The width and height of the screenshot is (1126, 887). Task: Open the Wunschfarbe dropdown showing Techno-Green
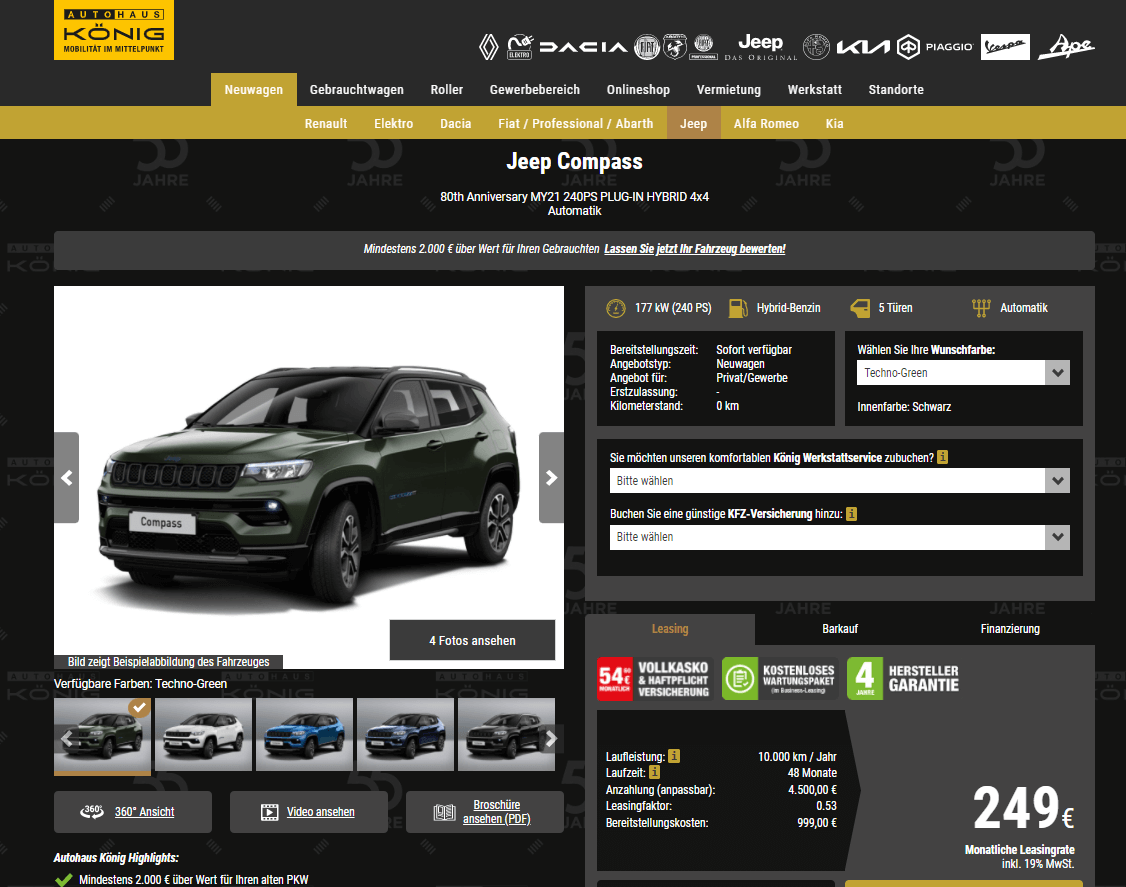point(963,373)
